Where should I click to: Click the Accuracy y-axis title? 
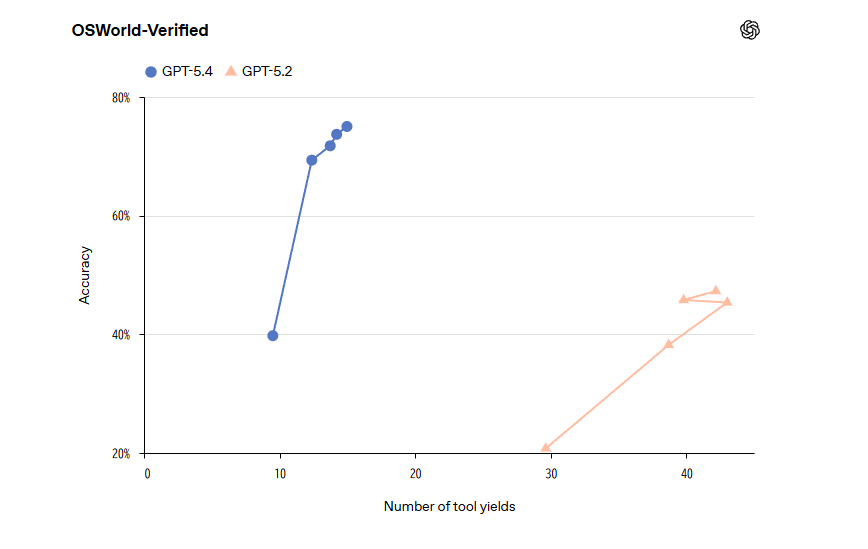85,275
